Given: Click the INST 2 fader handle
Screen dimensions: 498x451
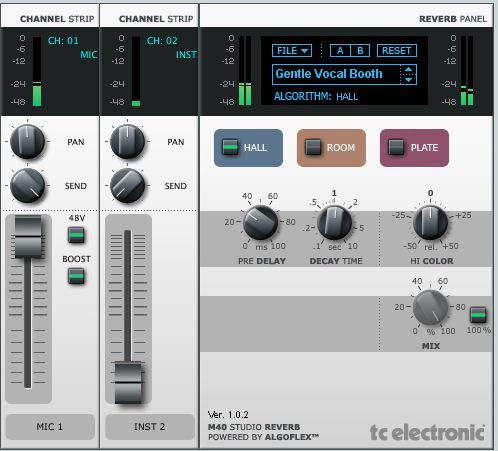Looking at the screenshot, I should click(128, 383).
